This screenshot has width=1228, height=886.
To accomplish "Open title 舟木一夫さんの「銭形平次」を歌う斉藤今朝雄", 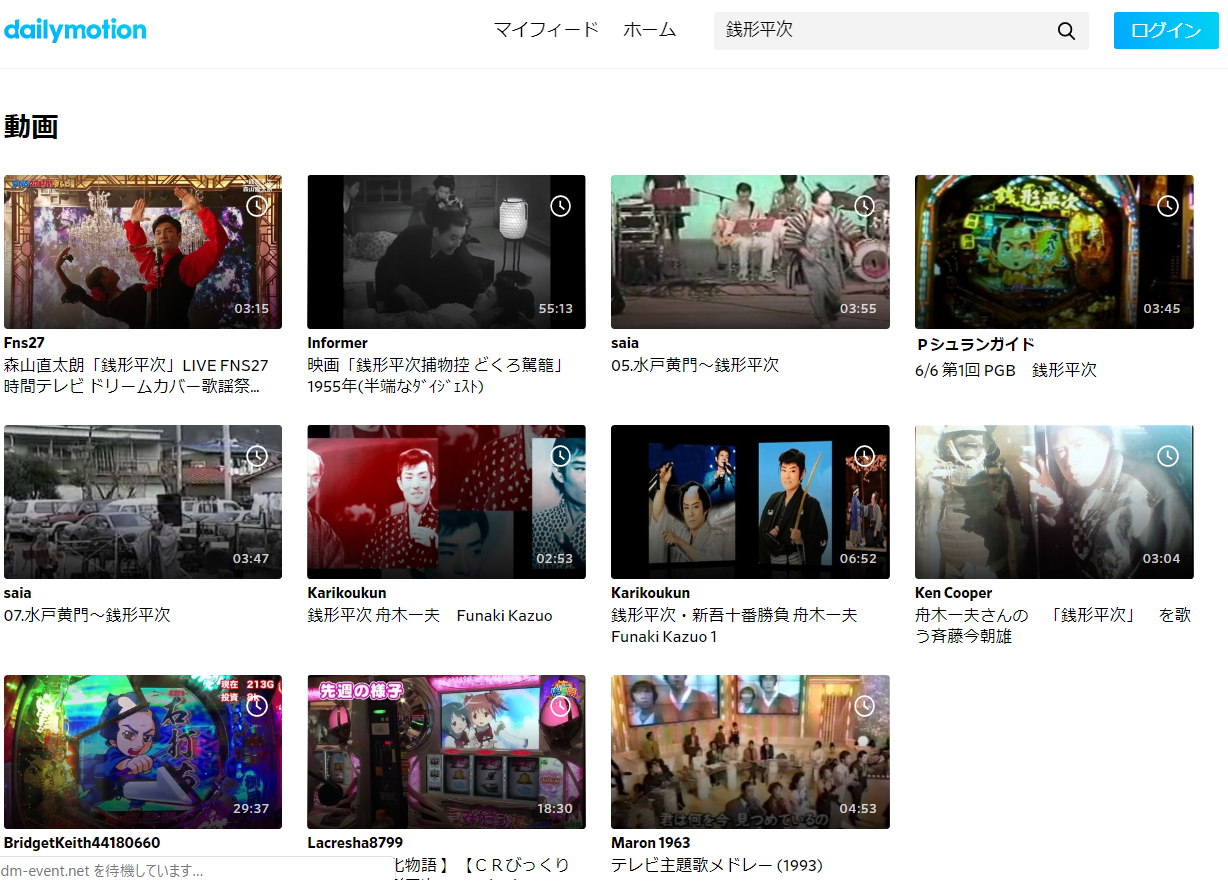I will (x=1053, y=625).
